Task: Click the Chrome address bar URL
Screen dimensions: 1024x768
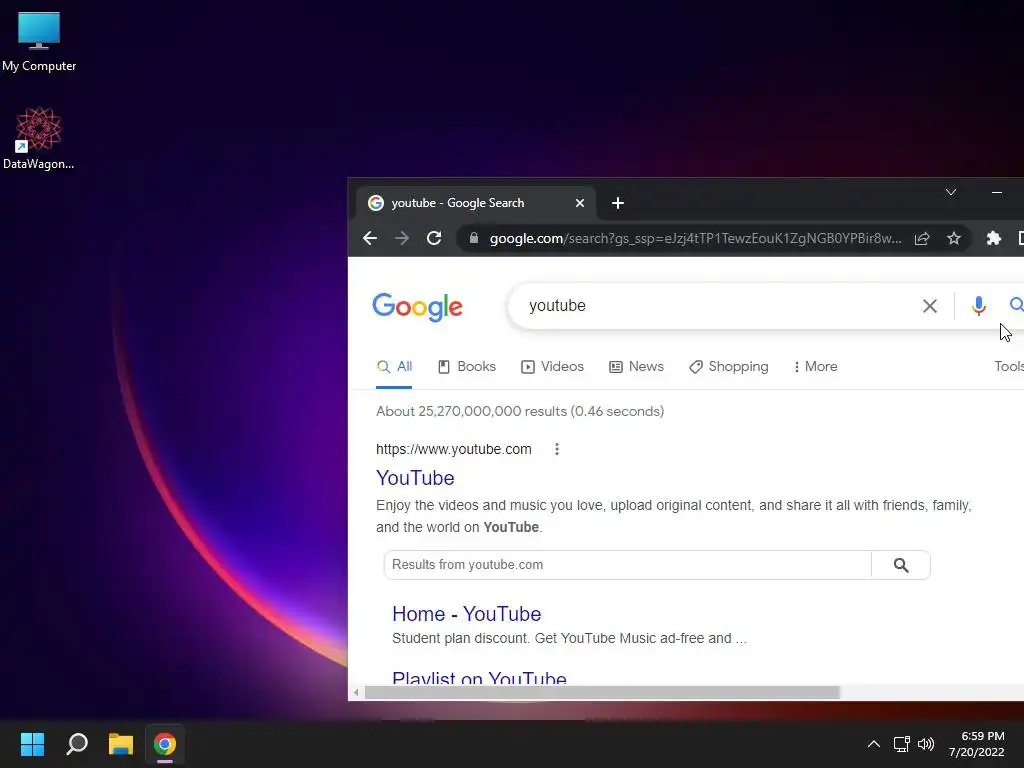Action: (696, 238)
